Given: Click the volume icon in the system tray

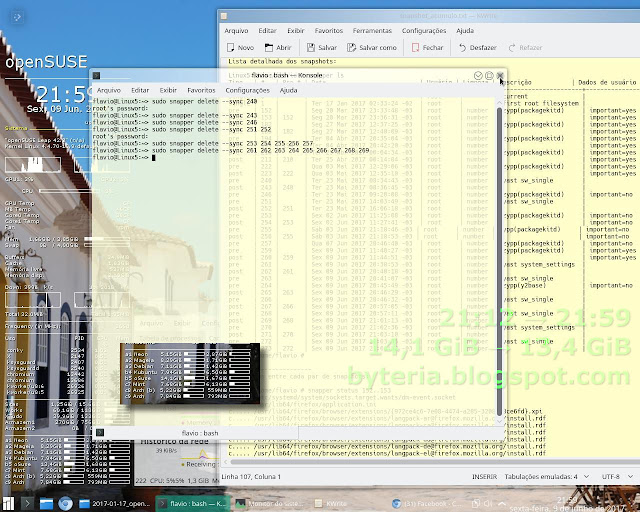Looking at the screenshot, I should [488, 503].
